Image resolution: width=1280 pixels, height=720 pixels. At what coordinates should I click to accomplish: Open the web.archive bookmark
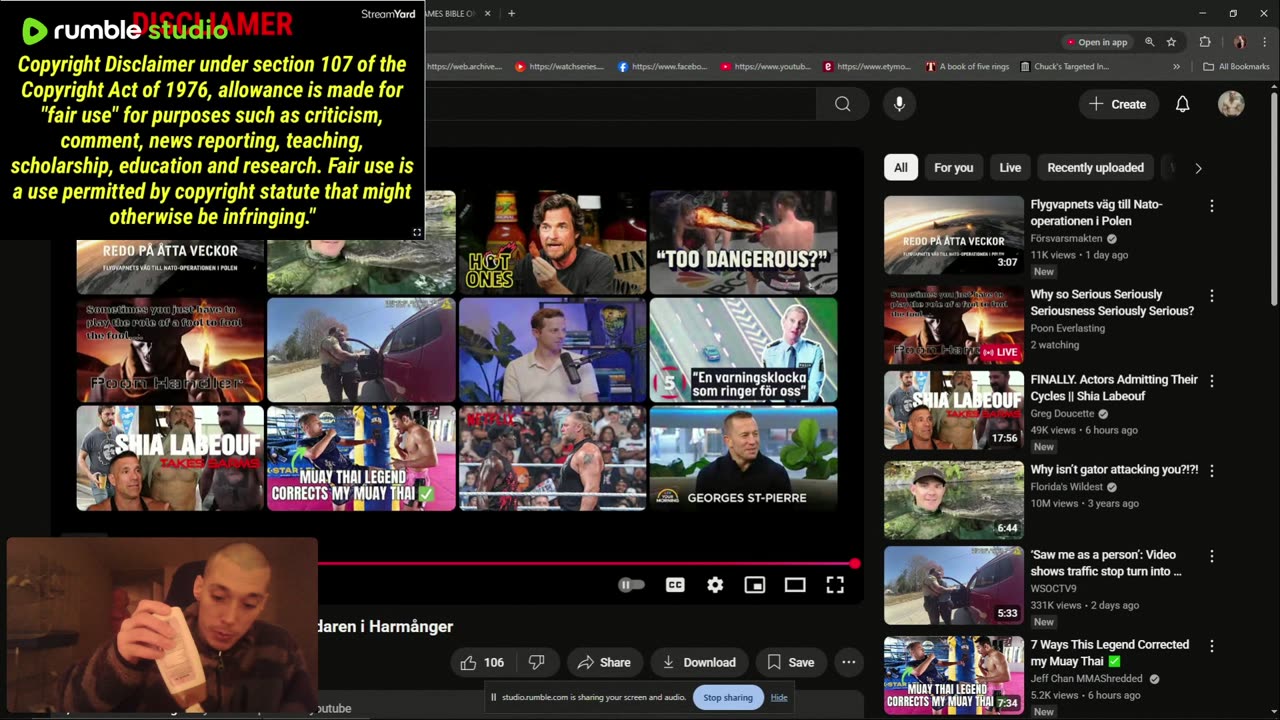tap(464, 67)
